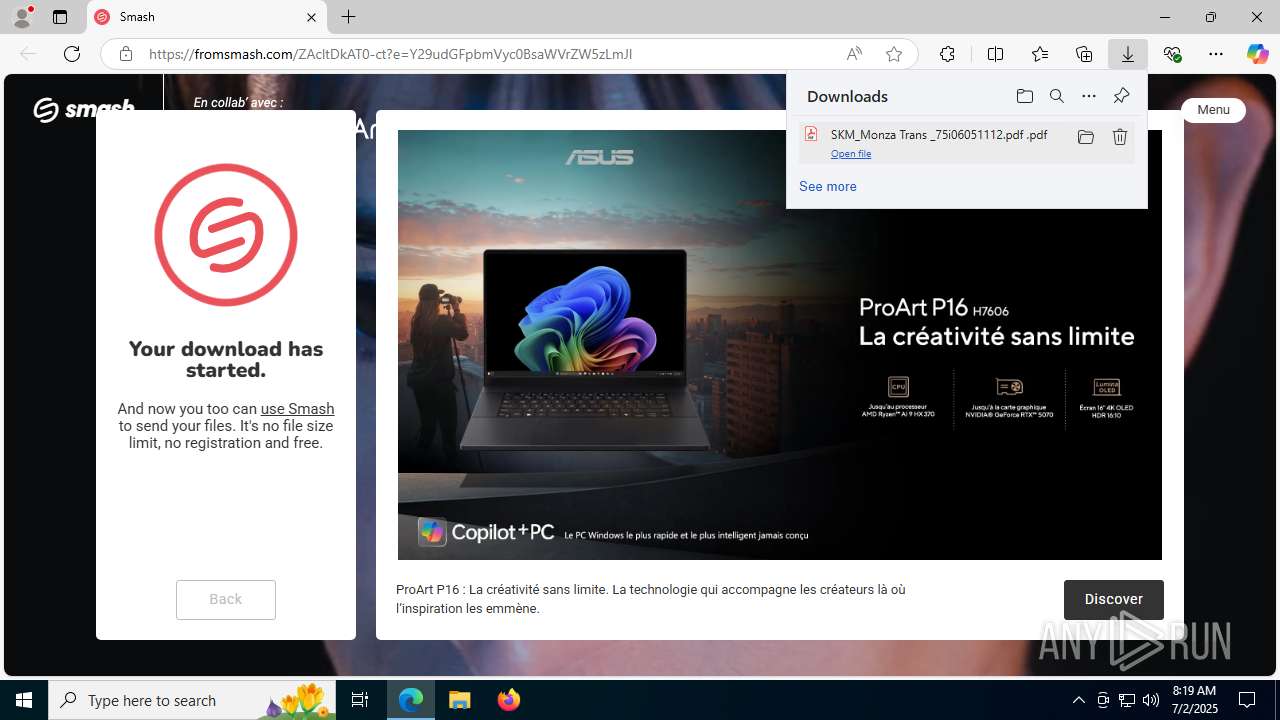The height and width of the screenshot is (720, 1280).
Task: Open network icon in system tray
Action: pos(1126,700)
